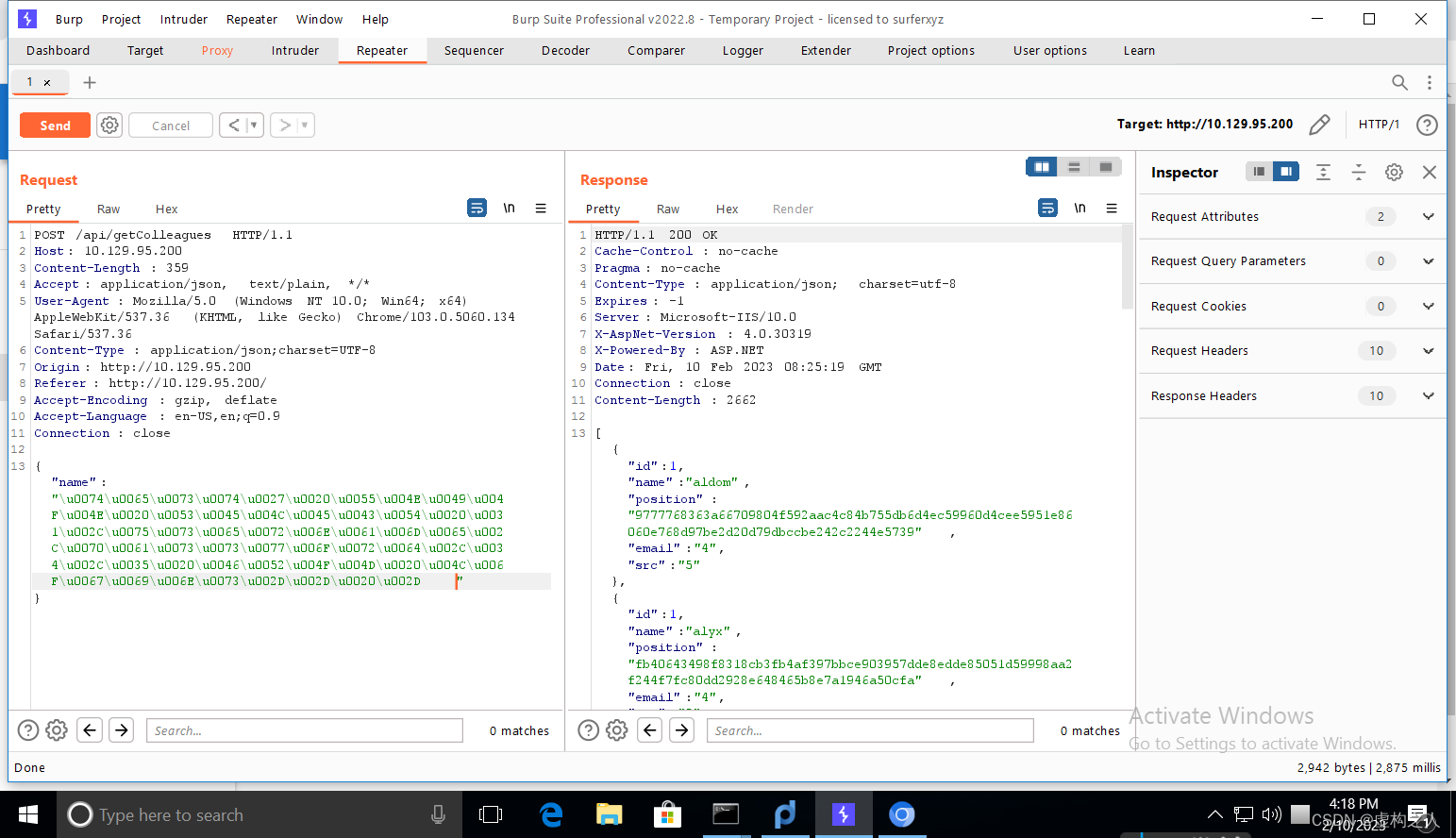Viewport: 1456px width, 838px height.
Task: Open the Burp menu
Action: pyautogui.click(x=69, y=19)
